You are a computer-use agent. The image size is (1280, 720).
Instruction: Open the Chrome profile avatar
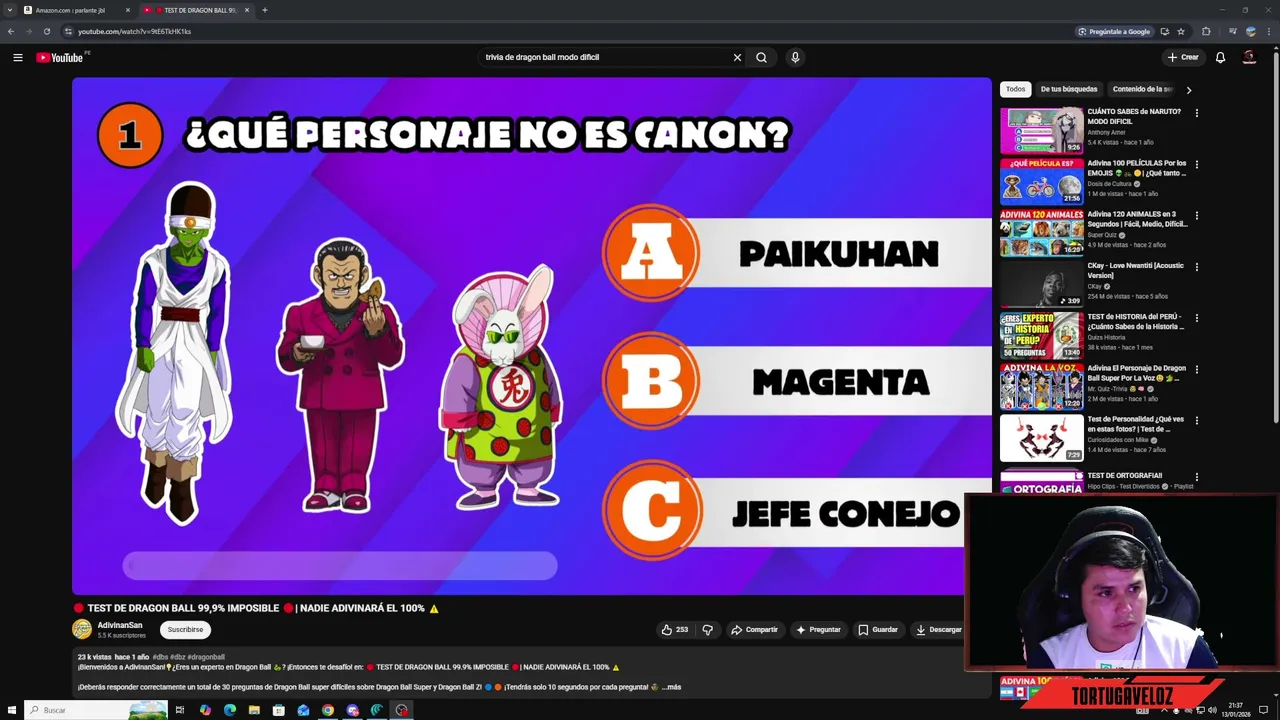coord(1251,31)
